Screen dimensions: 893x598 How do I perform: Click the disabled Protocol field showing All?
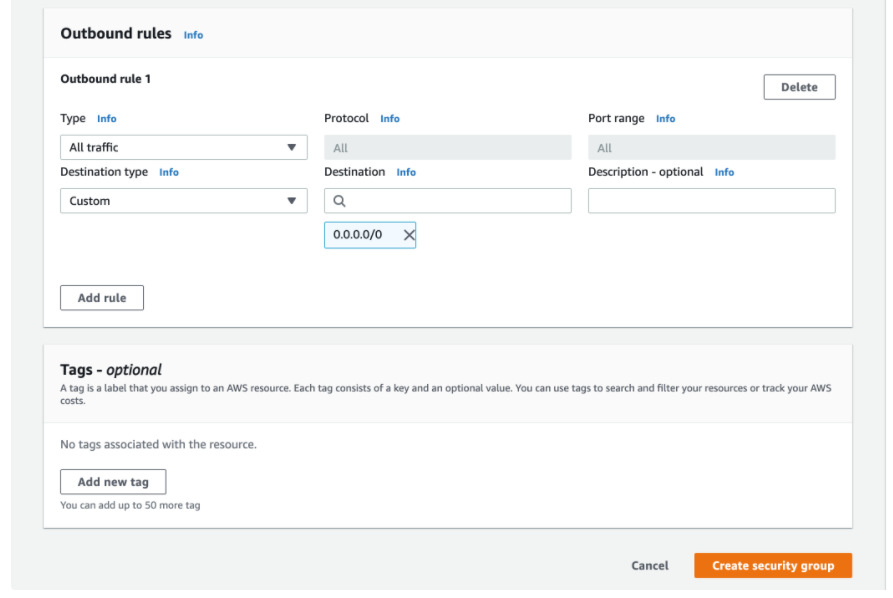[447, 148]
